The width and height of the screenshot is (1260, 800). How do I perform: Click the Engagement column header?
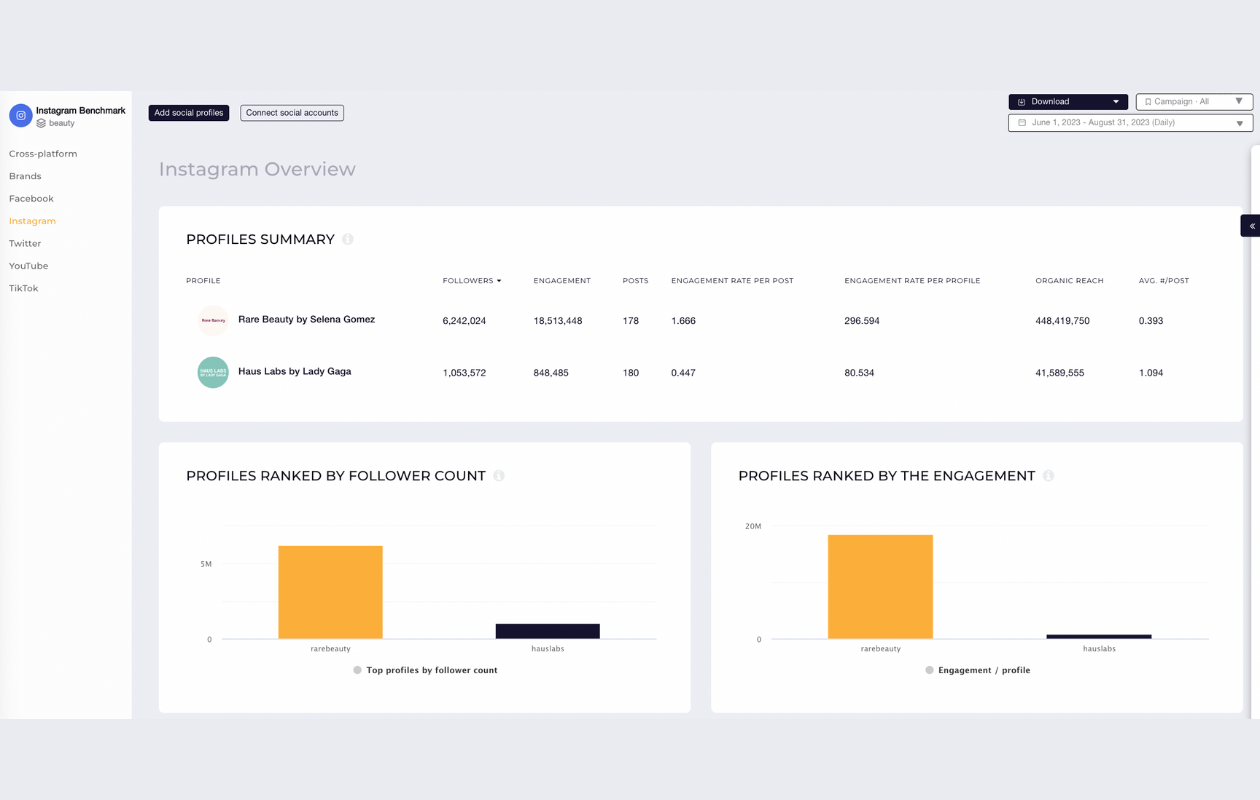562,281
